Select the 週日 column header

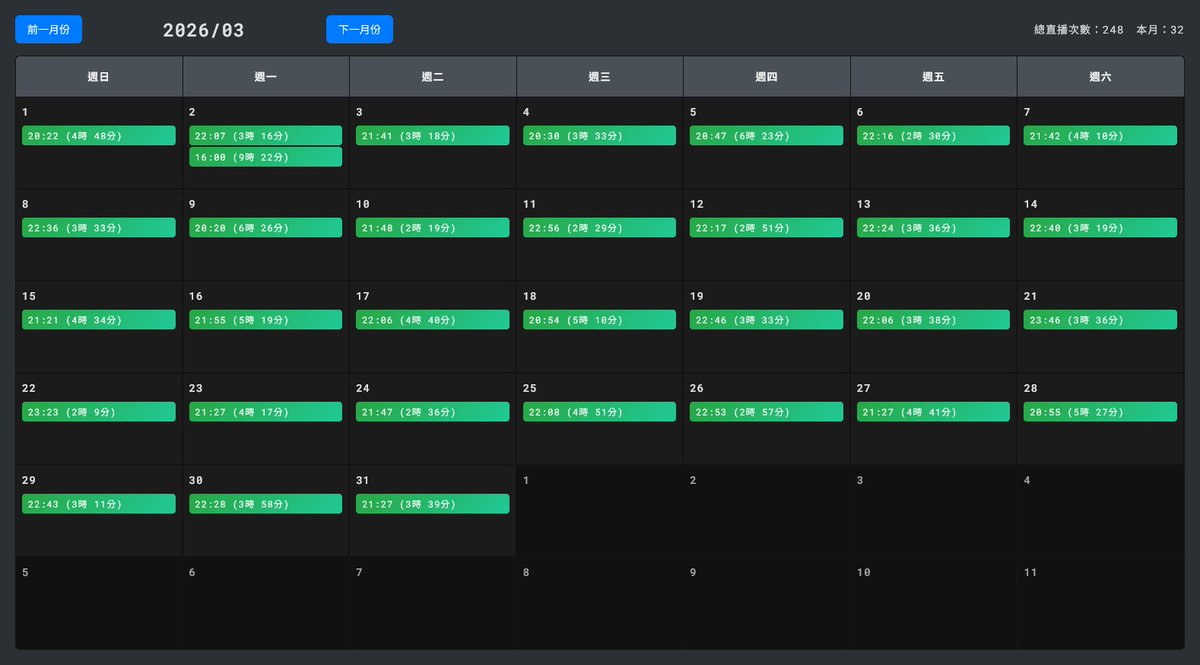pyautogui.click(x=99, y=77)
